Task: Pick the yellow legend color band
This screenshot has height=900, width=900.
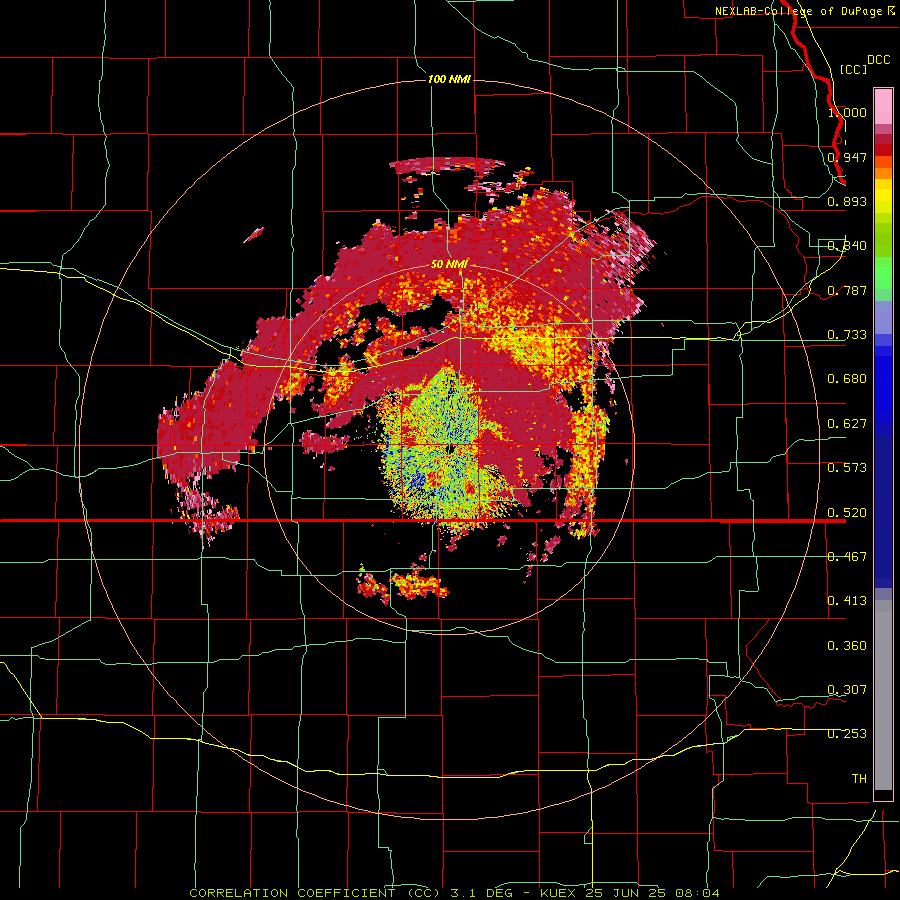Action: 883,196
